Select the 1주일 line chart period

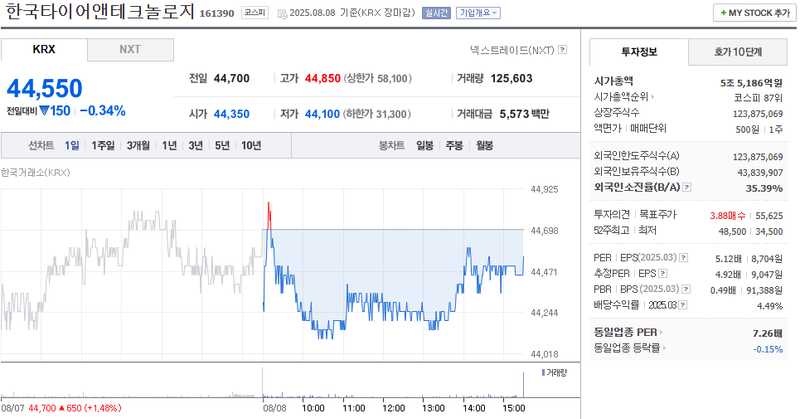[103, 146]
